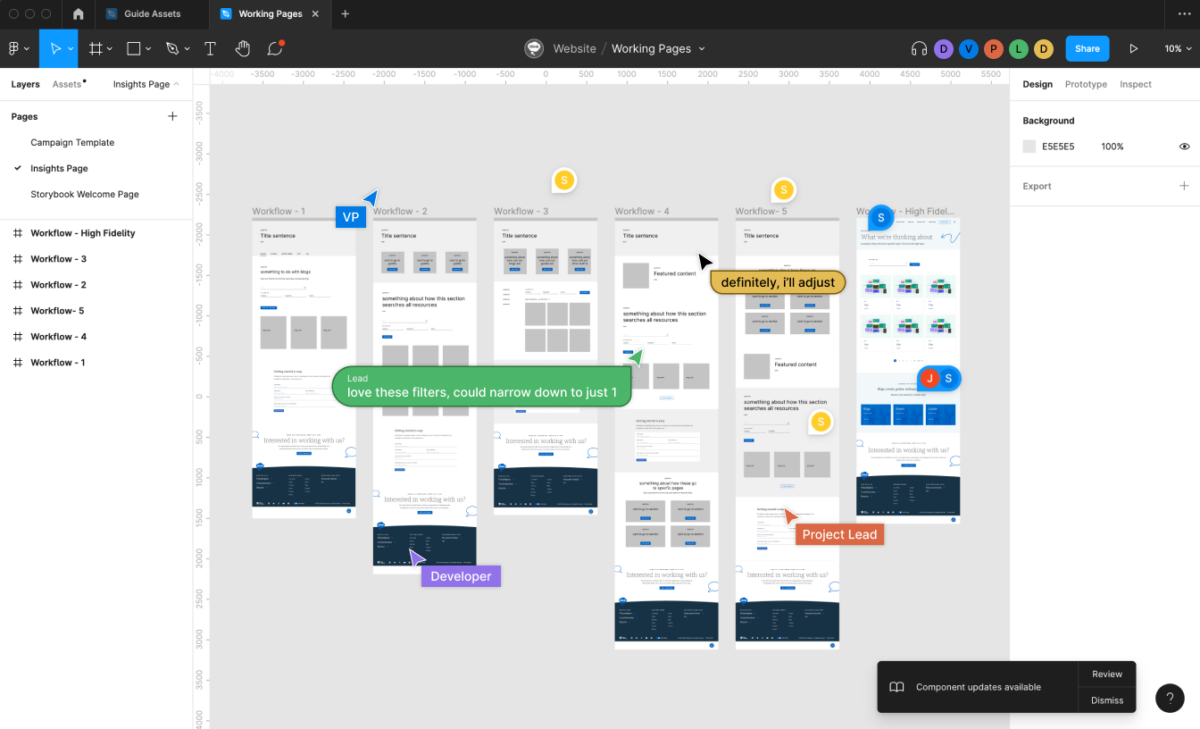Screen dimensions: 1200x729
Task: Open the main Figma menu
Action: click(14, 48)
